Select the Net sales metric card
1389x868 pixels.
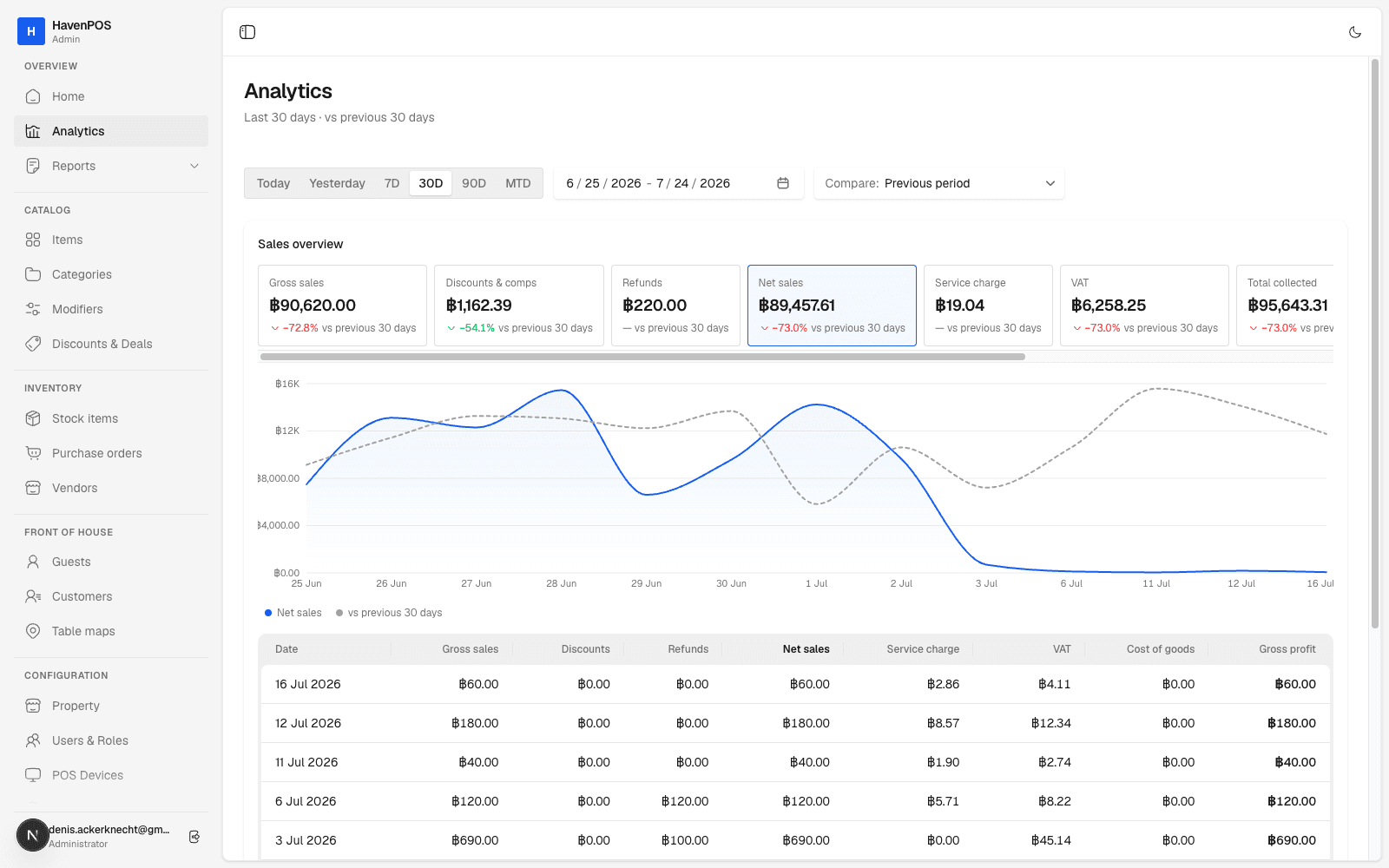pos(832,306)
